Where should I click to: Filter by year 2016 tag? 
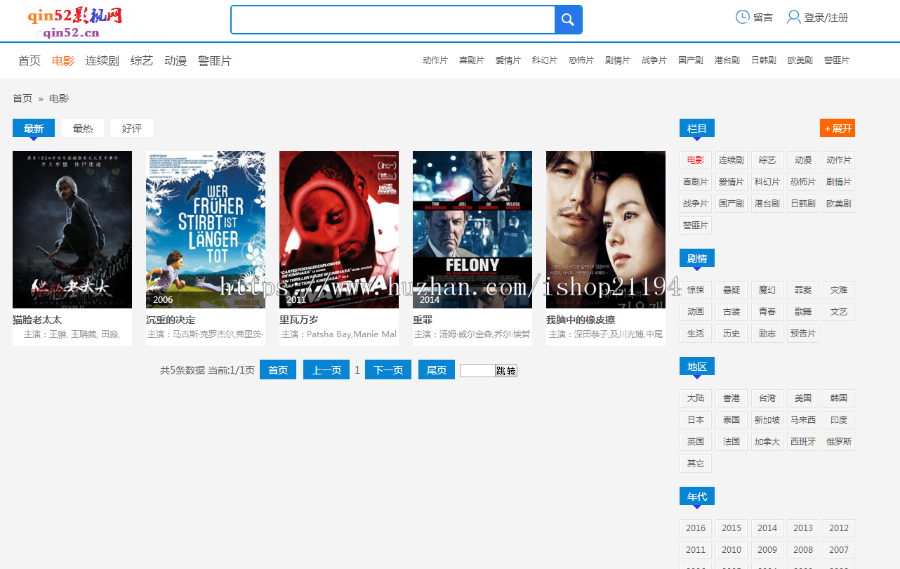696,528
